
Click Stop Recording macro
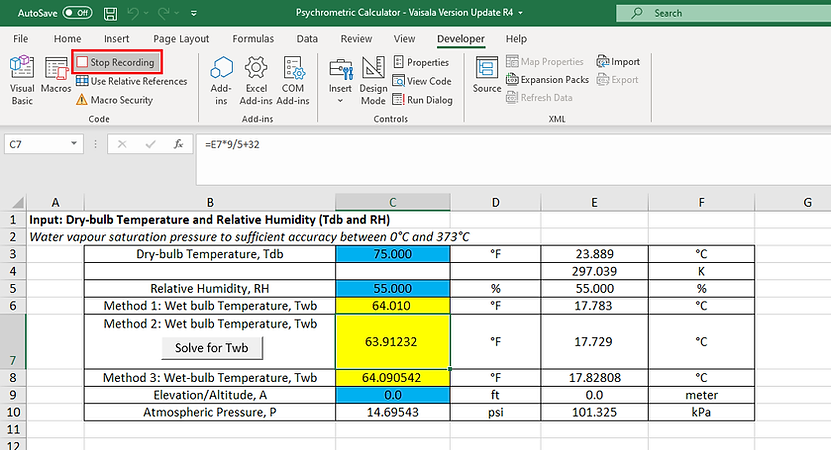[117, 62]
